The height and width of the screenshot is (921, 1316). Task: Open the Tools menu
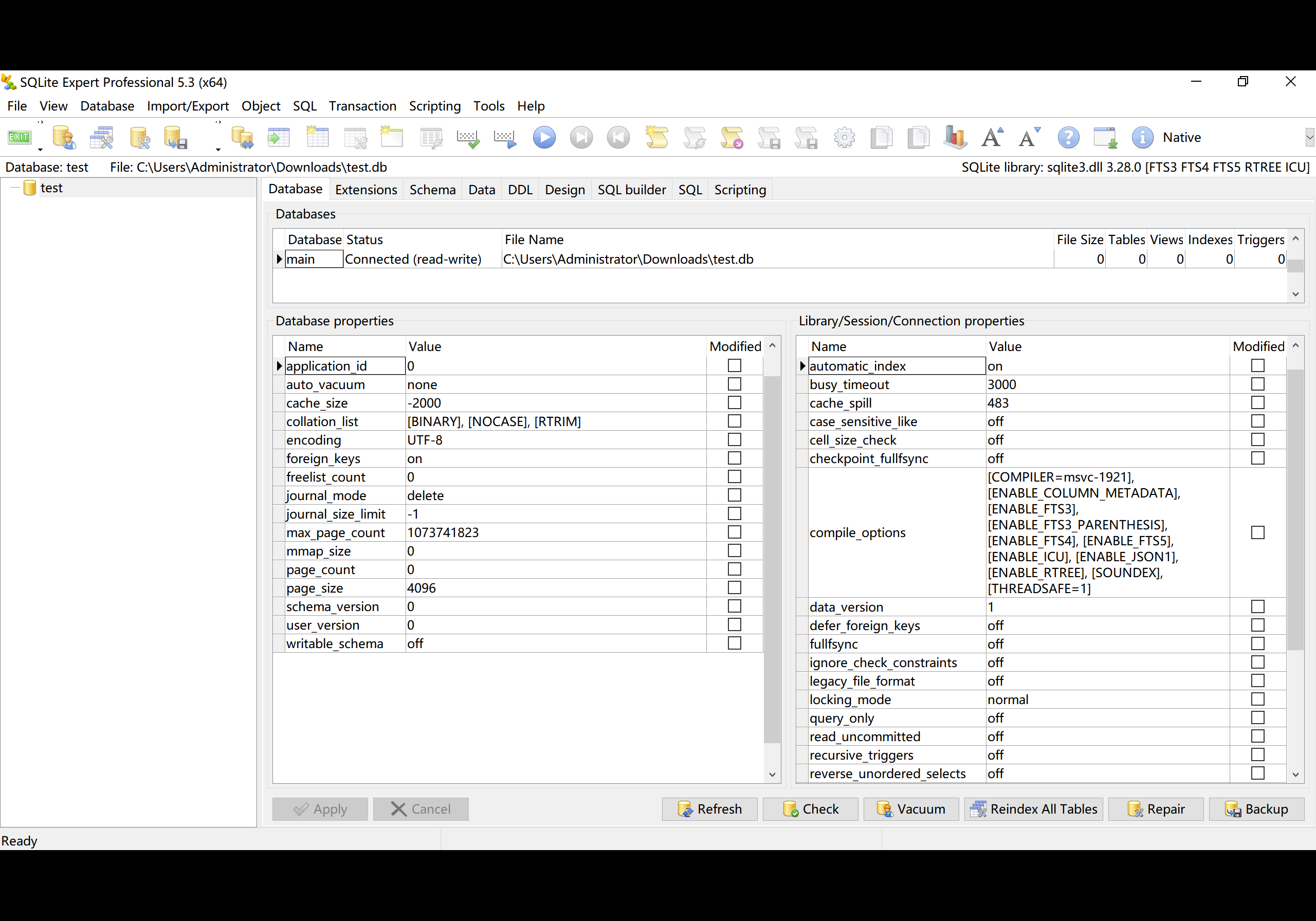pyautogui.click(x=488, y=106)
